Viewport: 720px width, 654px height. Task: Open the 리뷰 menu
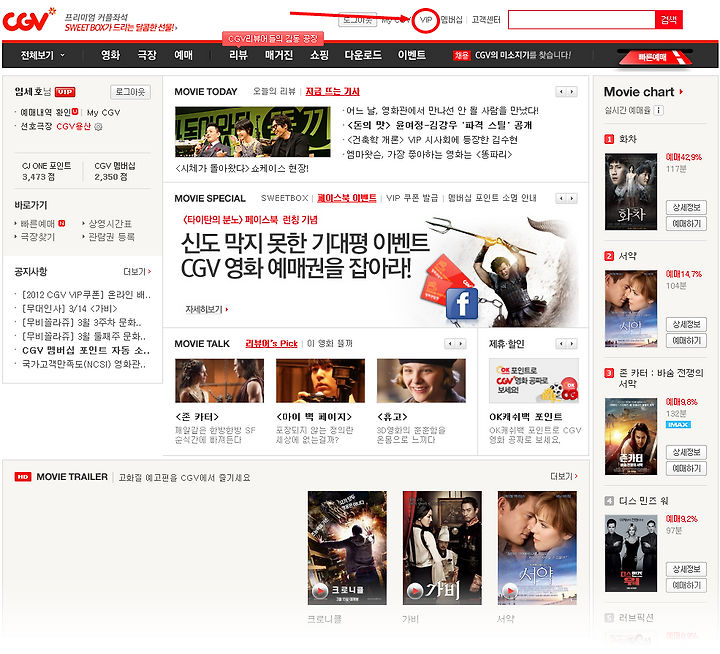click(x=238, y=55)
